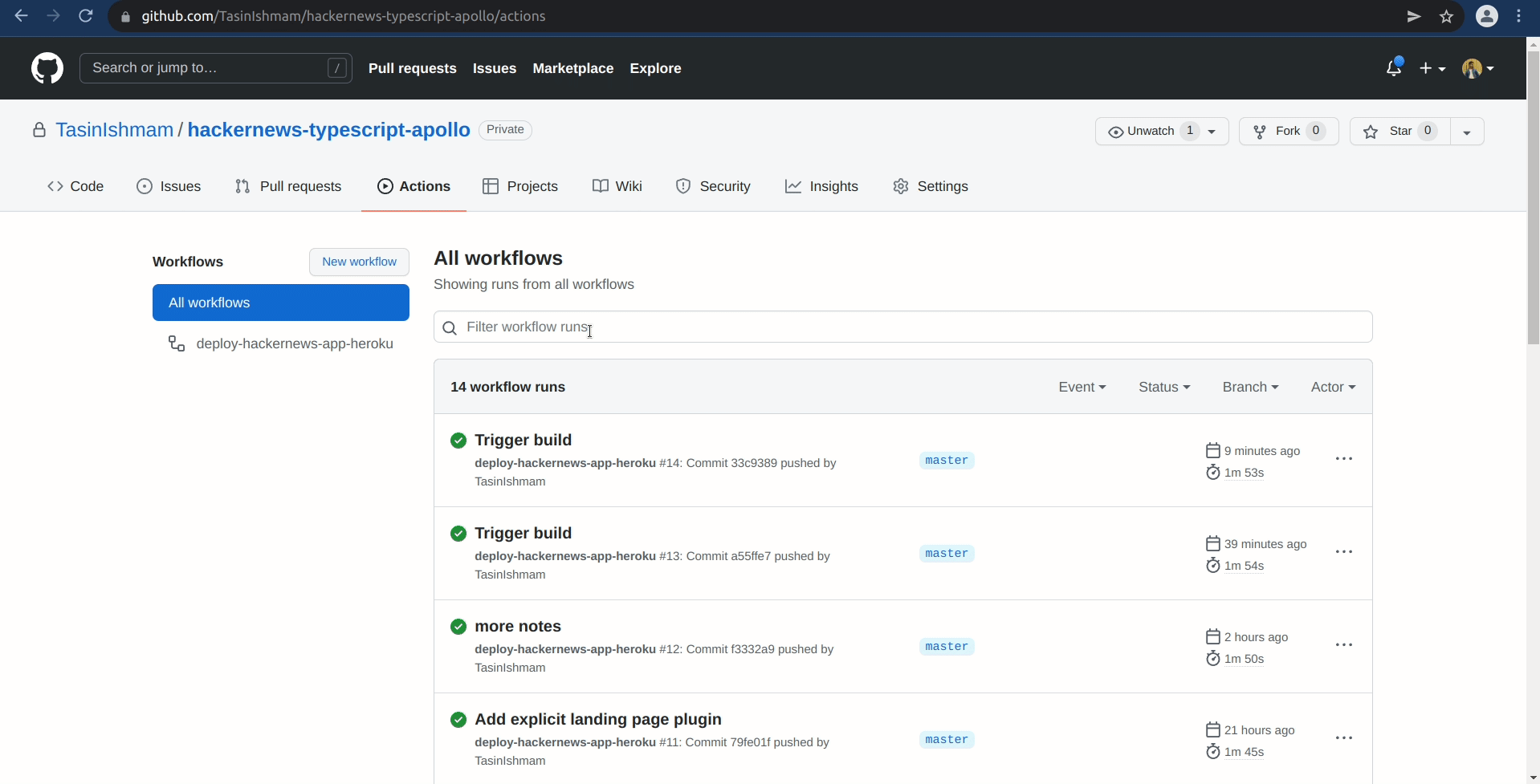Go back with browser back arrow

22,16
